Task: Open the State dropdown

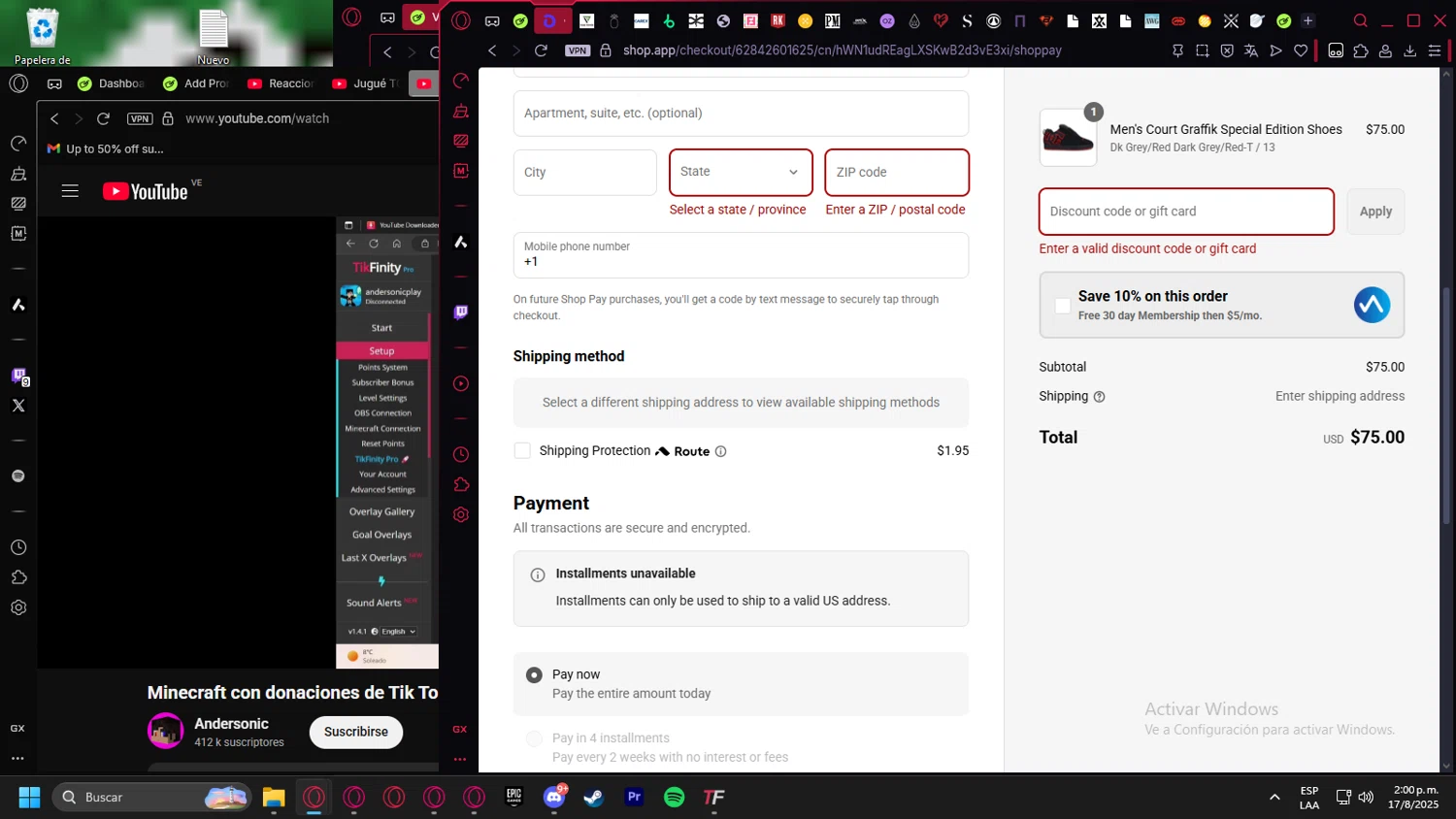Action: click(x=741, y=172)
